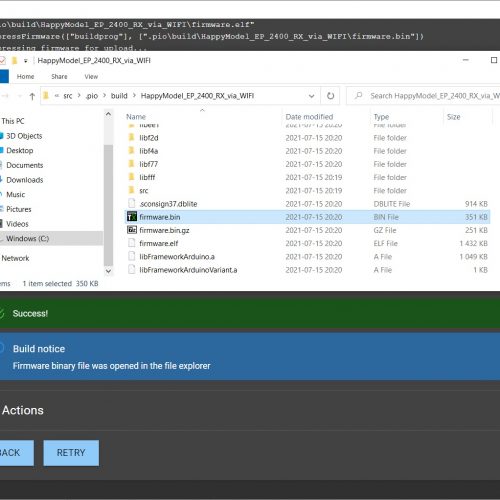The image size is (500, 500).
Task: Click the Refresh button in address bar
Action: click(330, 96)
